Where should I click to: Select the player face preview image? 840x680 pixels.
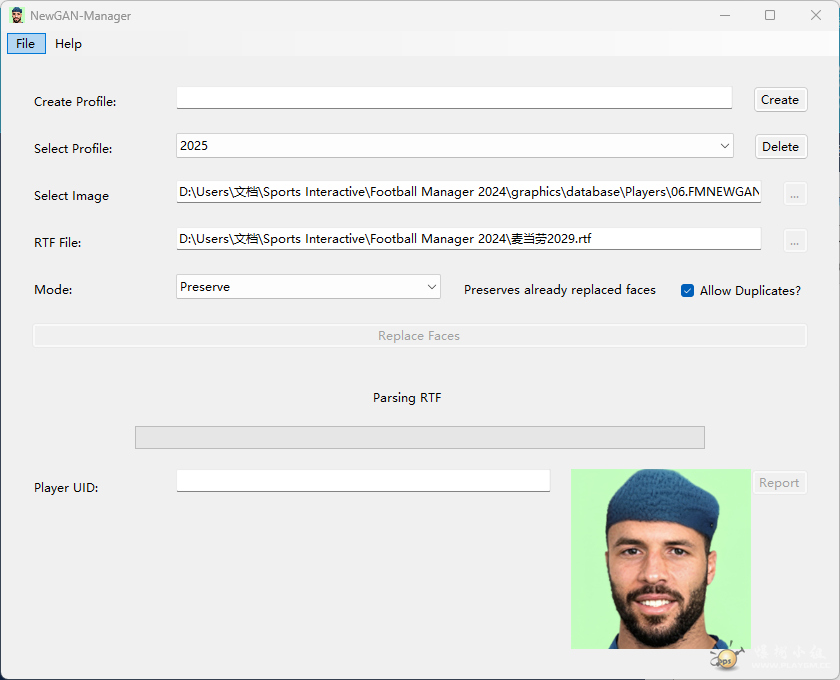pyautogui.click(x=660, y=559)
